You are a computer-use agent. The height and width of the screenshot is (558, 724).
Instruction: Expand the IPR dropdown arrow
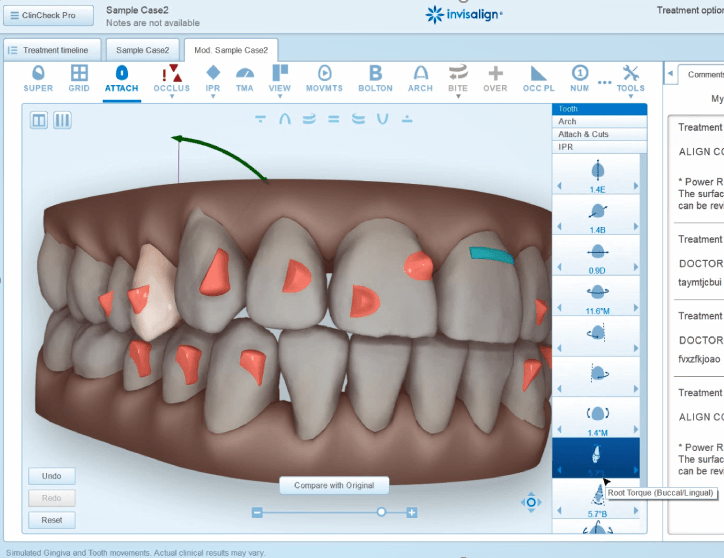tap(213, 97)
